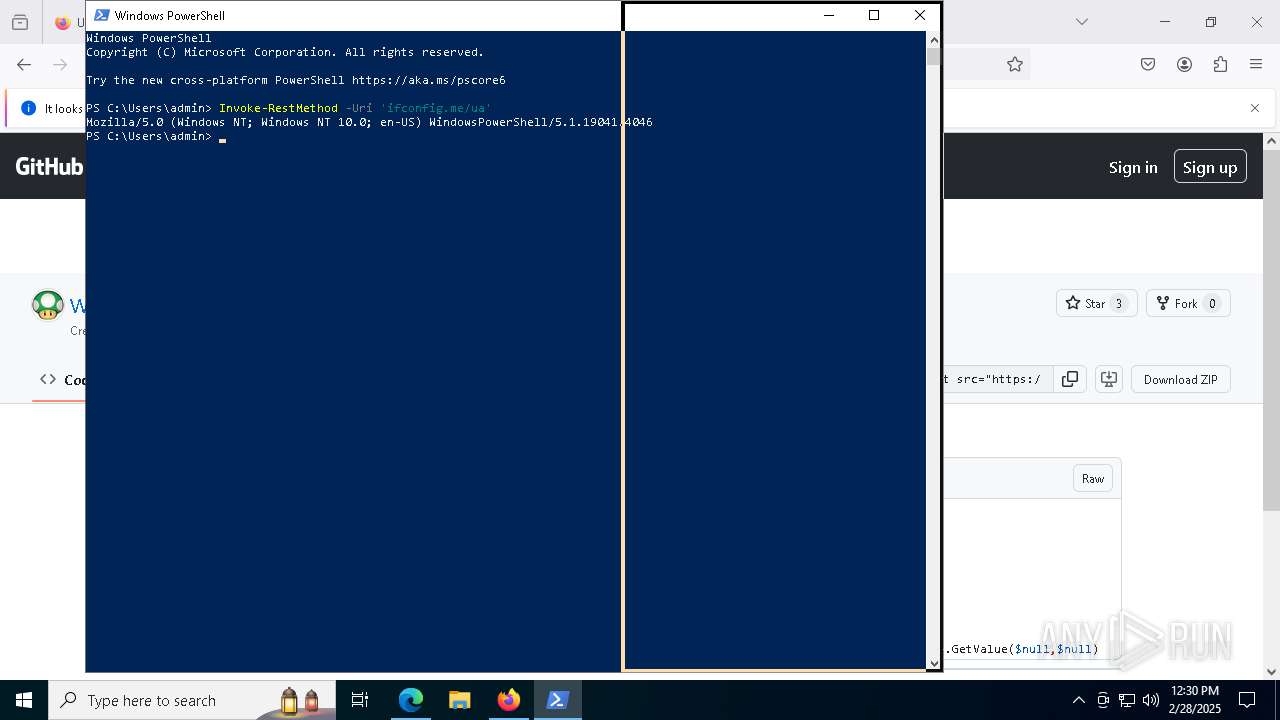Copy the embed code with the copy icon
The width and height of the screenshot is (1280, 720).
(1070, 379)
